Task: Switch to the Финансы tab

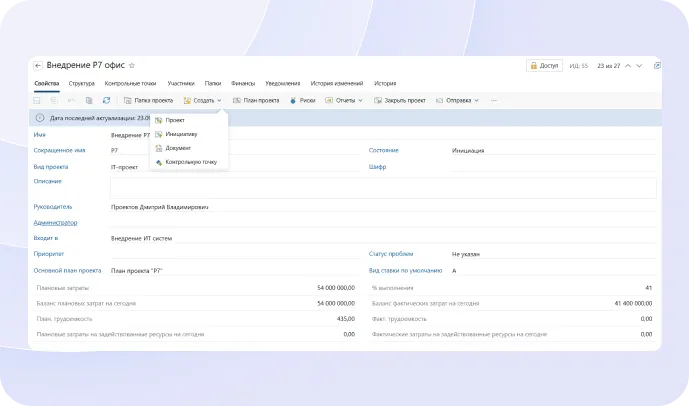Action: 243,83
